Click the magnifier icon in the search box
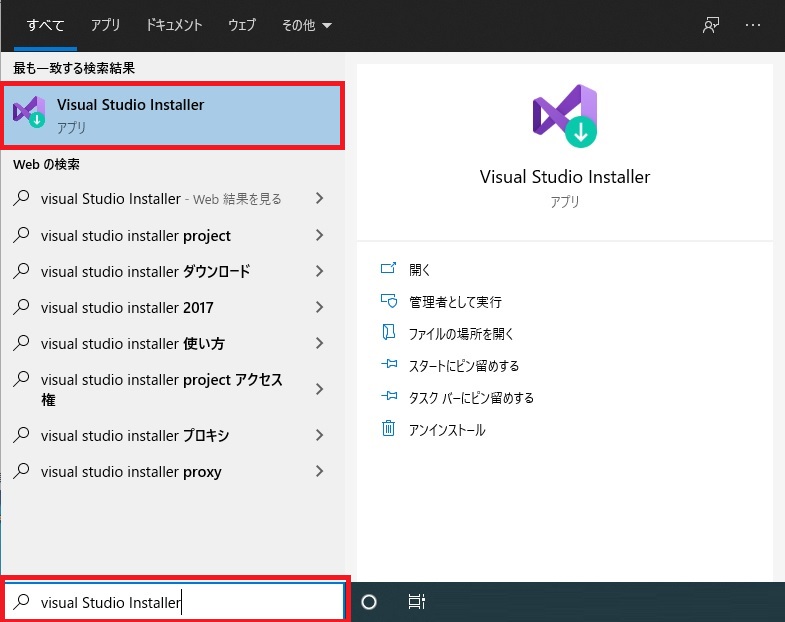This screenshot has width=785, height=622. [x=21, y=601]
